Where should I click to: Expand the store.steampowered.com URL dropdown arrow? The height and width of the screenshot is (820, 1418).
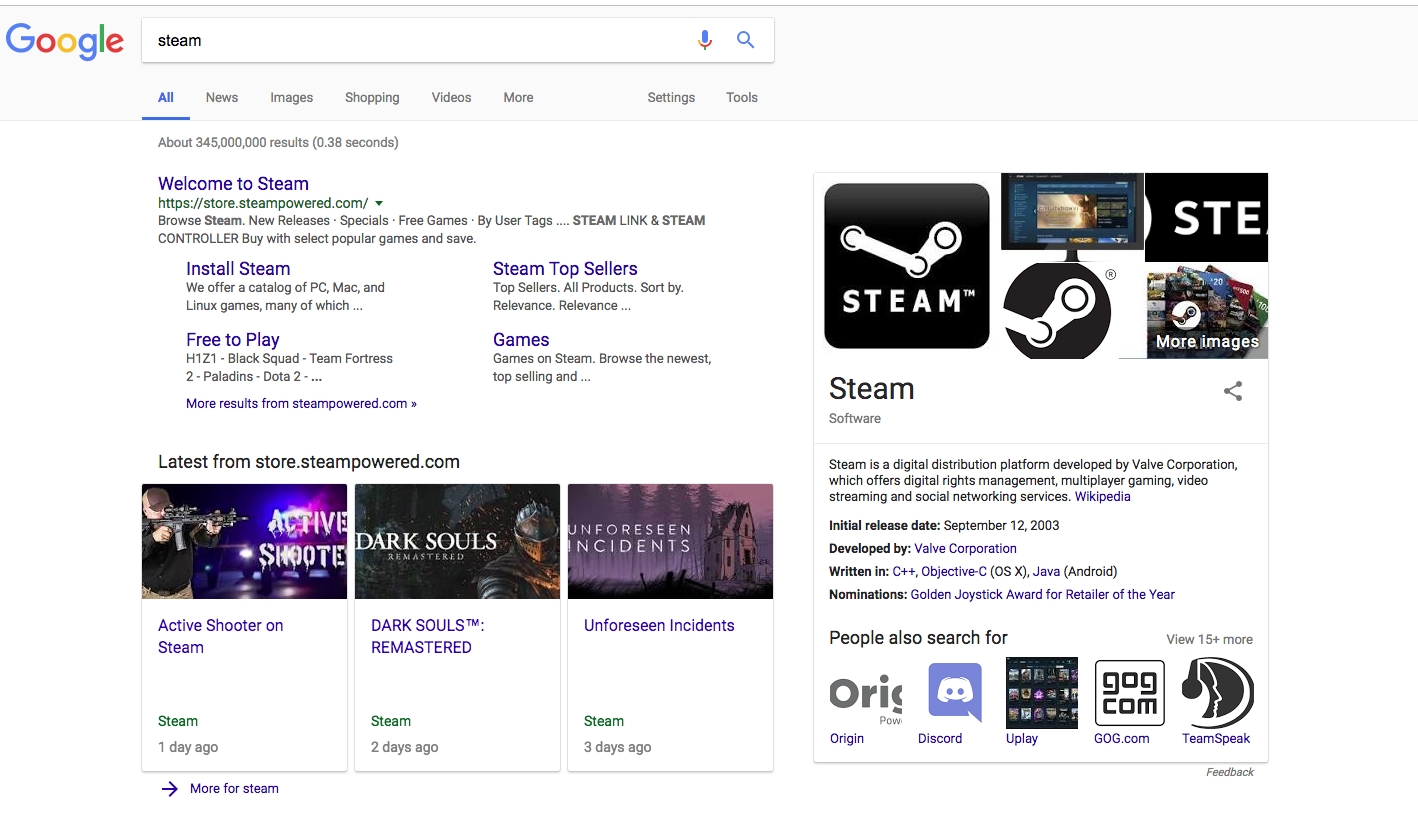[379, 203]
